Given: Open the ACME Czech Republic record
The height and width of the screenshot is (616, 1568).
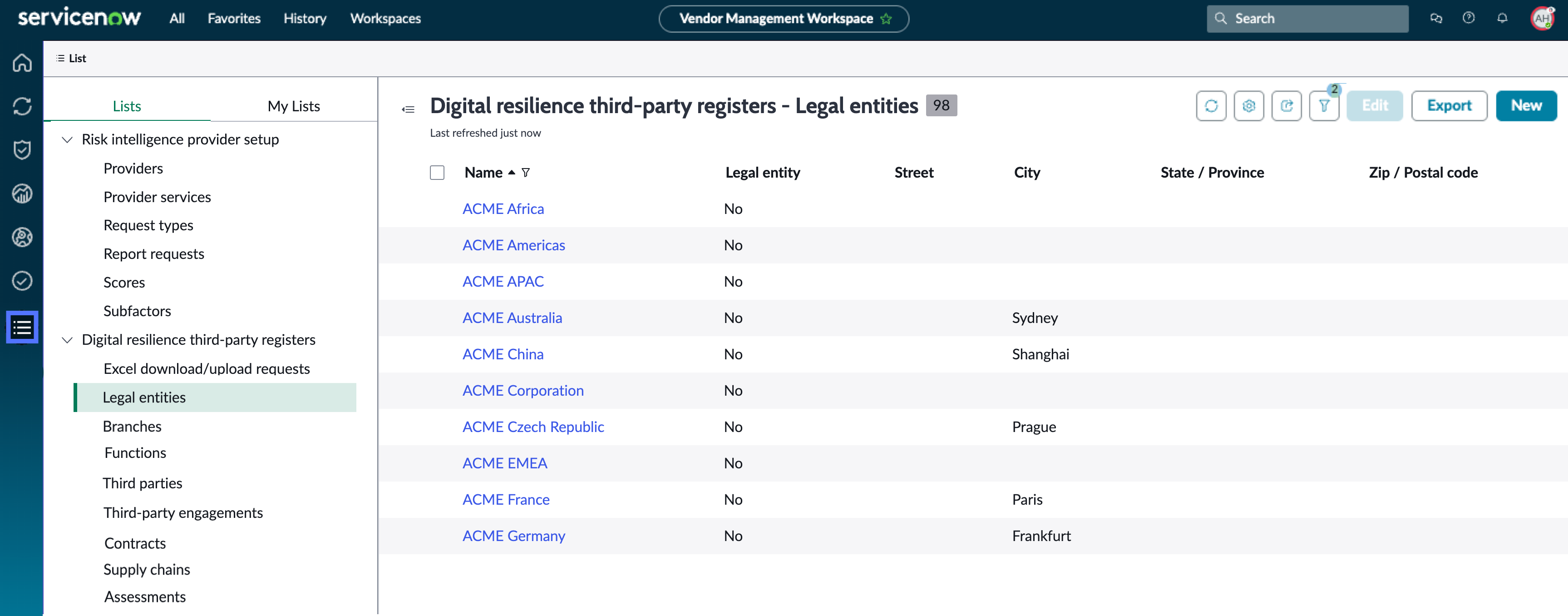Looking at the screenshot, I should coord(533,427).
